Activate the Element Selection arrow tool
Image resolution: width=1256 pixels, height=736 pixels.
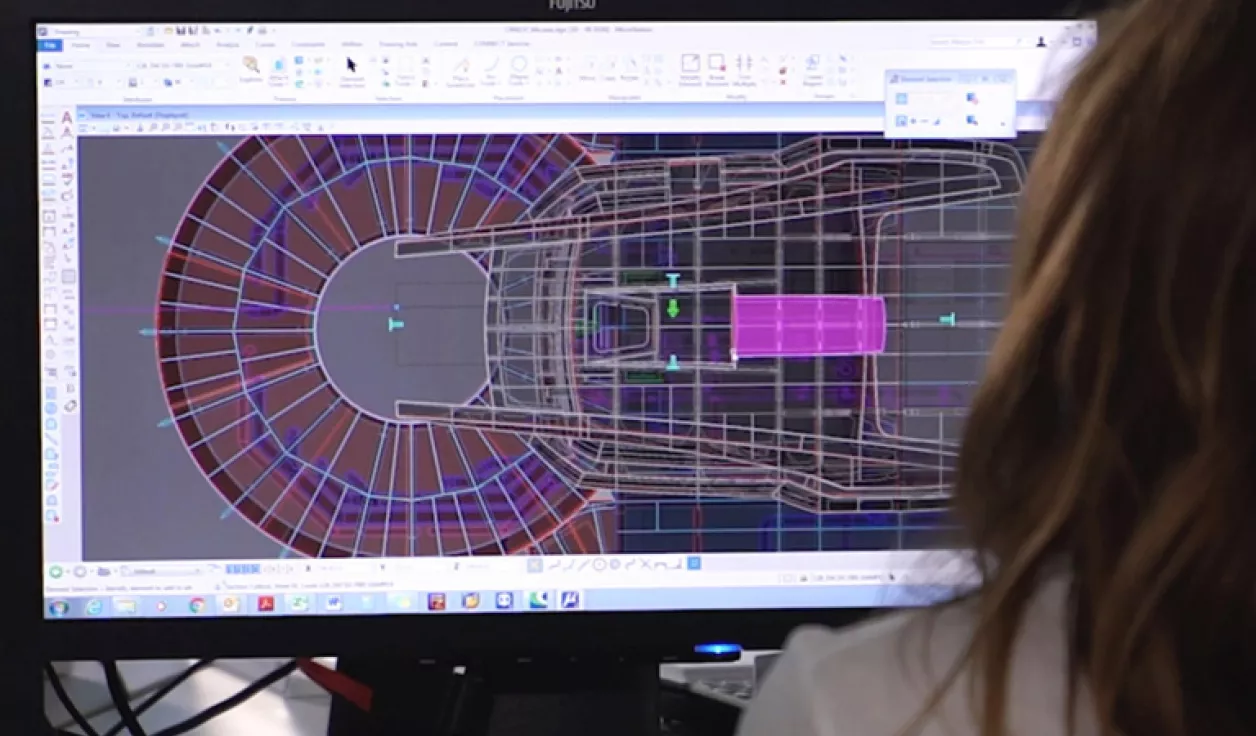pyautogui.click(x=352, y=71)
